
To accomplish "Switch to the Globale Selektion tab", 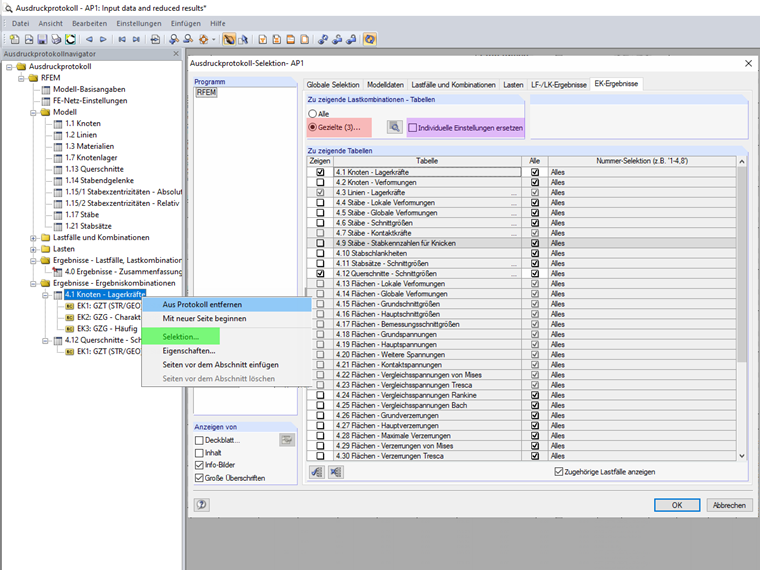I will pyautogui.click(x=333, y=85).
